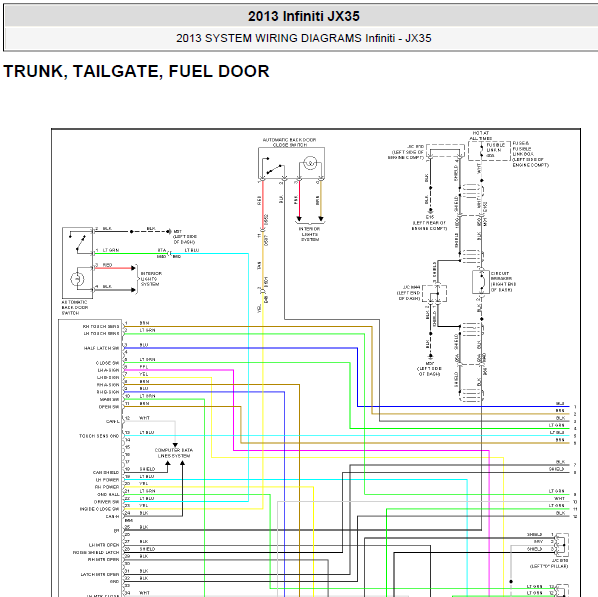Select the J/C M44 joint connector box
Screen dimensions: 598x597
click(434, 294)
